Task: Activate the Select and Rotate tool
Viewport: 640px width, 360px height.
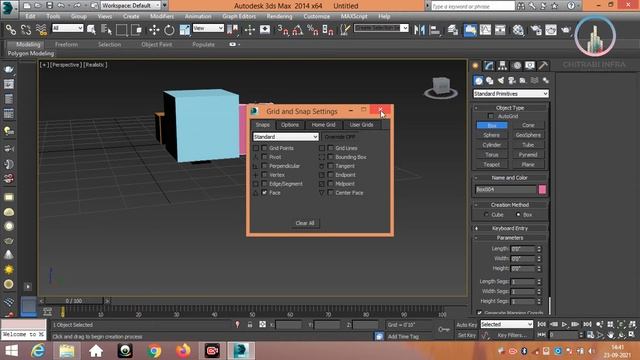Action: [169, 29]
